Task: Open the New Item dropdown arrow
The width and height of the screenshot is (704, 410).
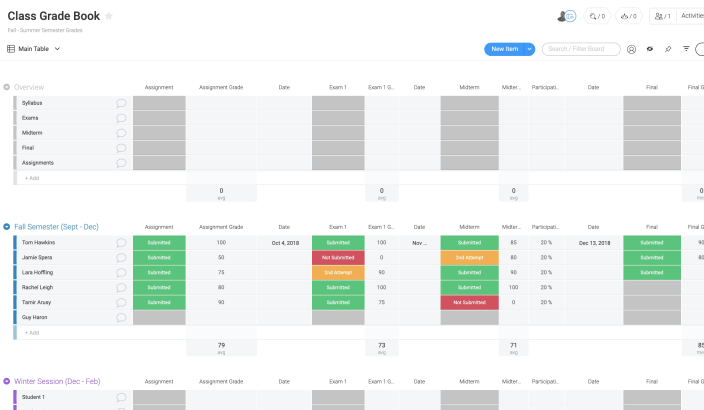Action: (529, 49)
